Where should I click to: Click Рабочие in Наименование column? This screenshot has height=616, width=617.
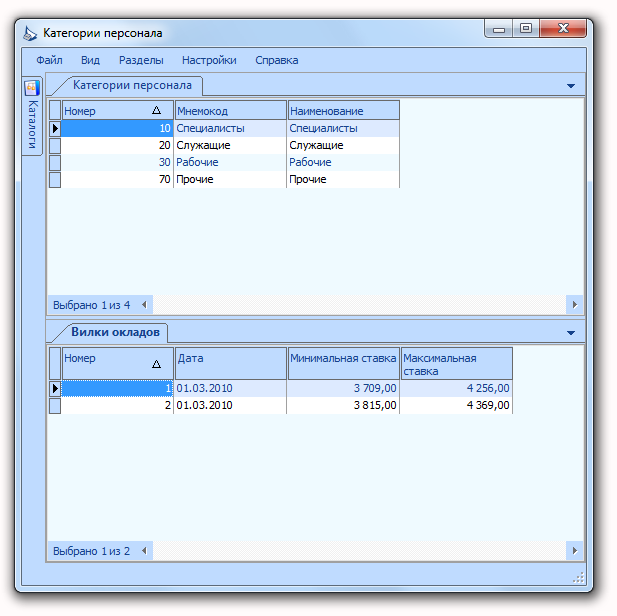click(343, 162)
